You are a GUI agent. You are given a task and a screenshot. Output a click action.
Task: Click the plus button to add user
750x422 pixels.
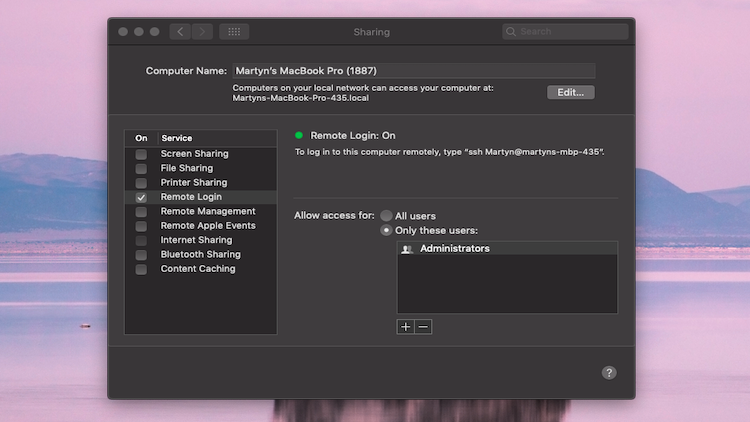click(405, 327)
